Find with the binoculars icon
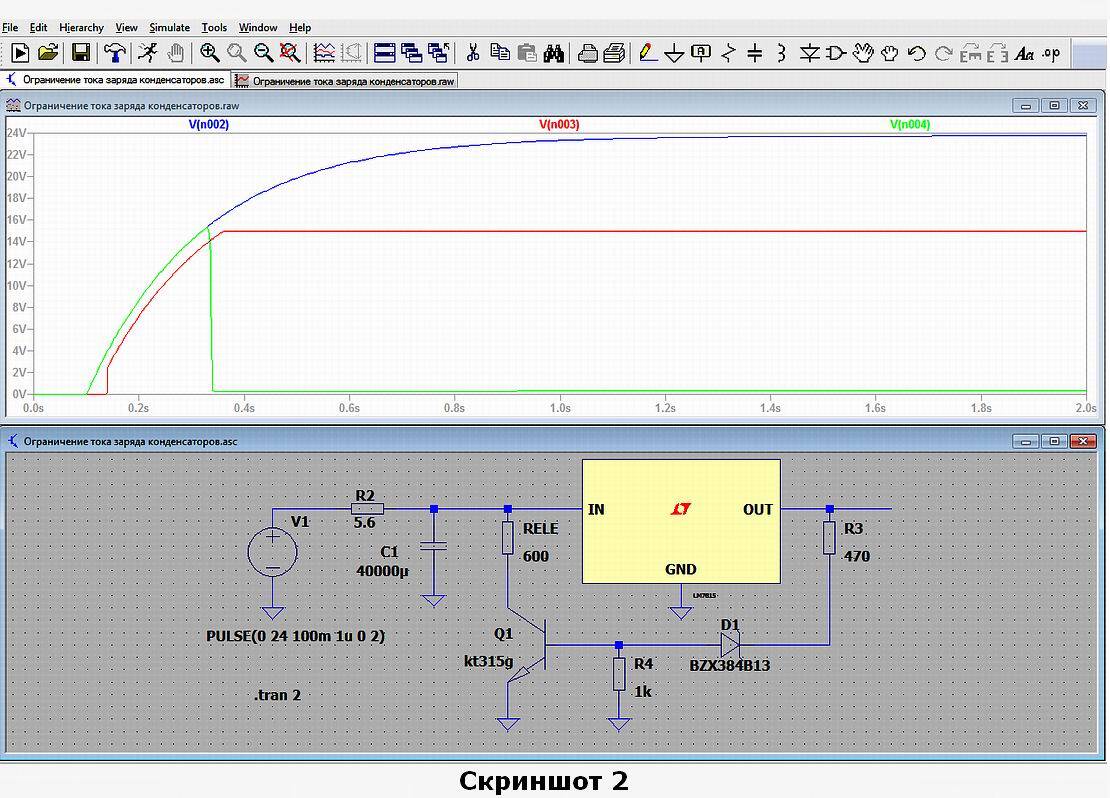 pos(554,53)
